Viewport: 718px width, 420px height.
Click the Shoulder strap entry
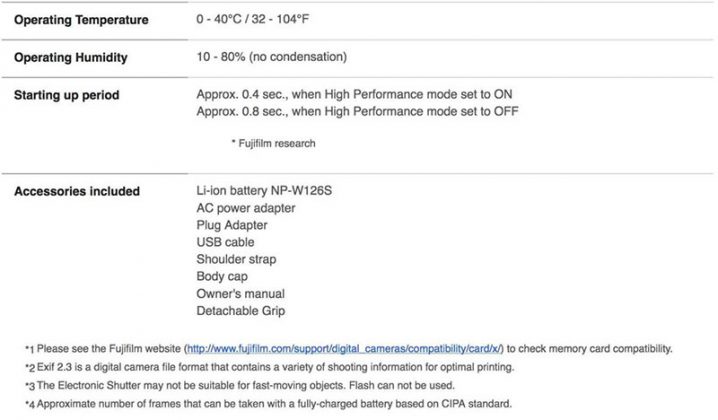(x=238, y=259)
